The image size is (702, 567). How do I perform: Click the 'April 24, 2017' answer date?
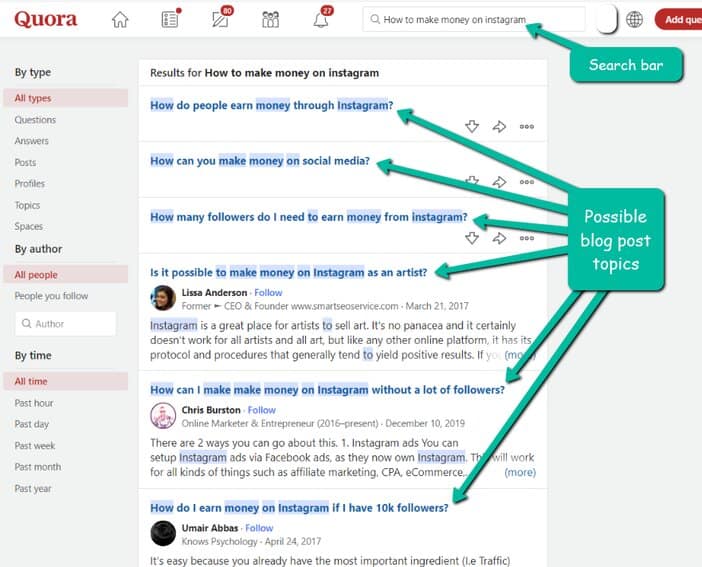click(293, 541)
